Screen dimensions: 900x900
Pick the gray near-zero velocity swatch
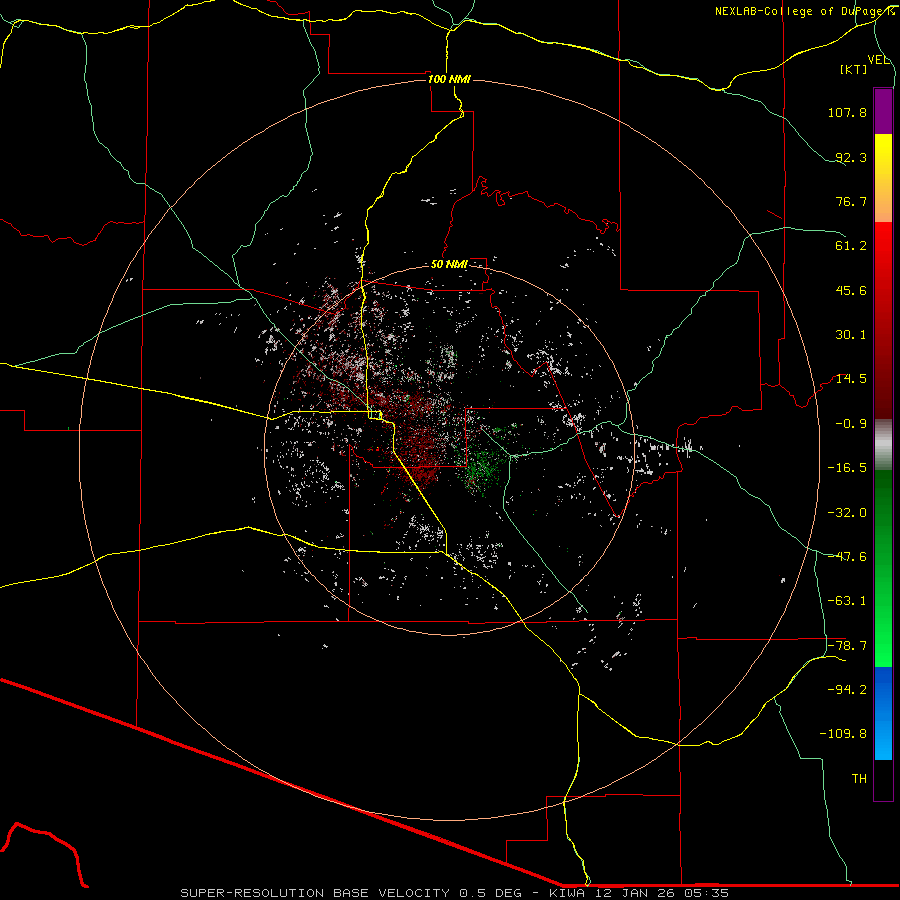point(883,442)
